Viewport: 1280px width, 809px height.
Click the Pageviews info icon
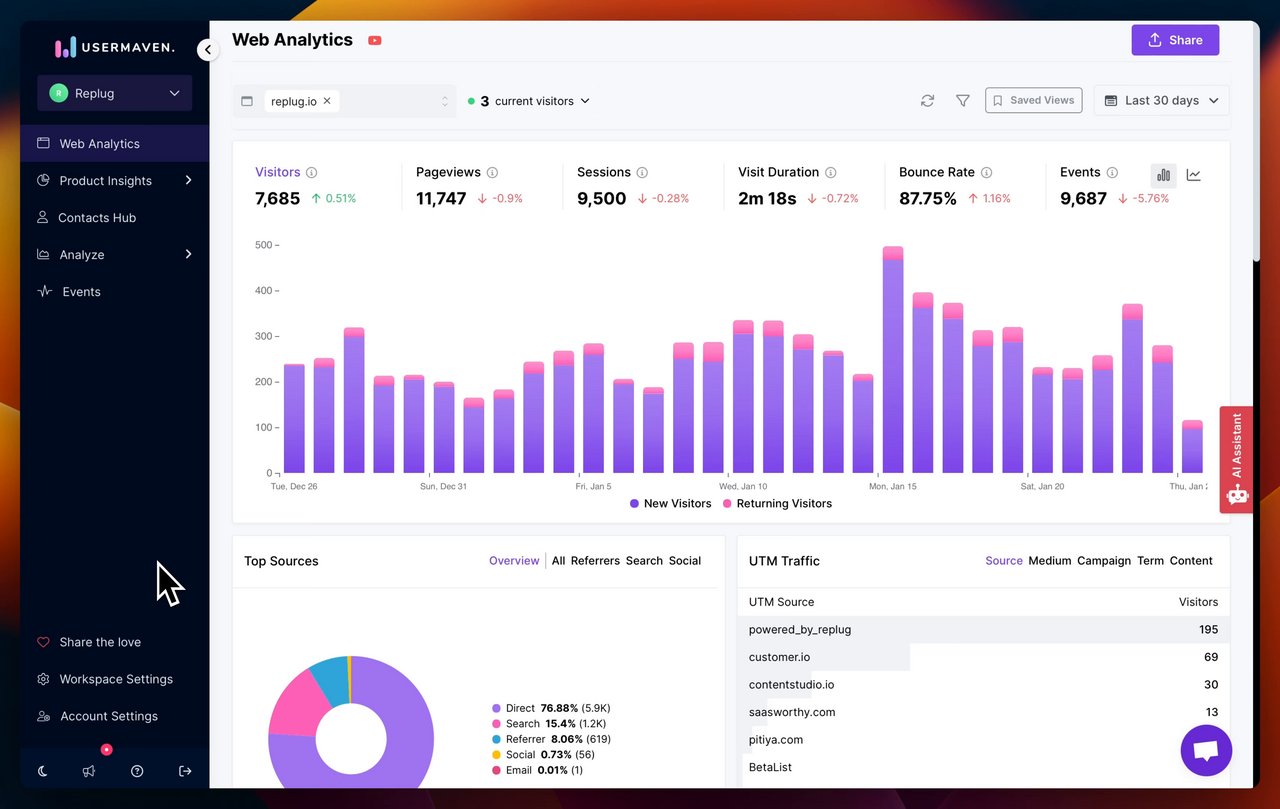492,173
